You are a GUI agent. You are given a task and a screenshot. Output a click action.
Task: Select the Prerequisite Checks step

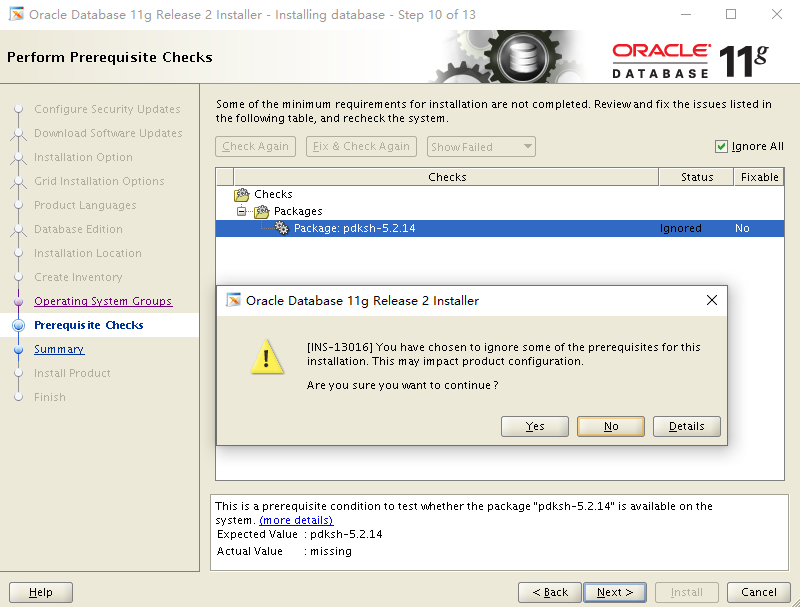point(89,325)
